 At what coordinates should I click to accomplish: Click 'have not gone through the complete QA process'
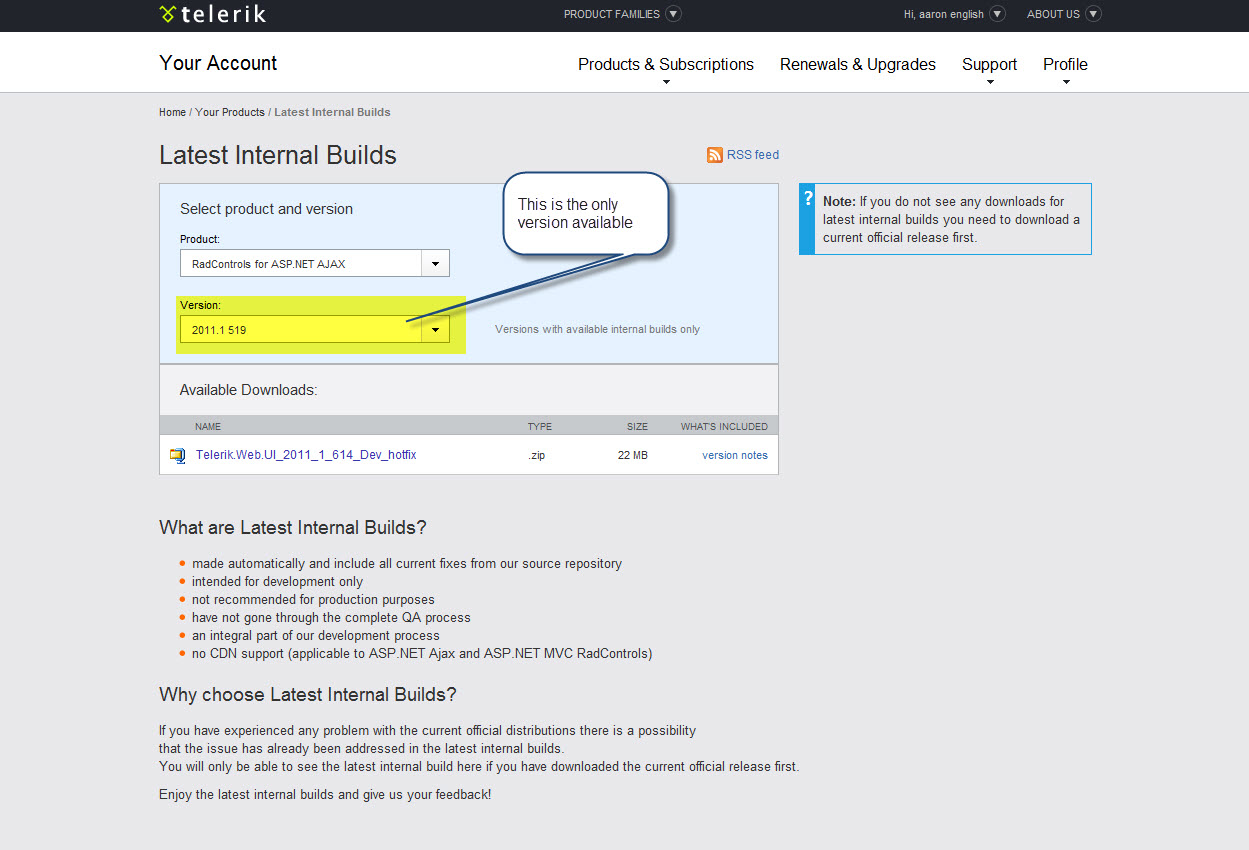click(331, 617)
